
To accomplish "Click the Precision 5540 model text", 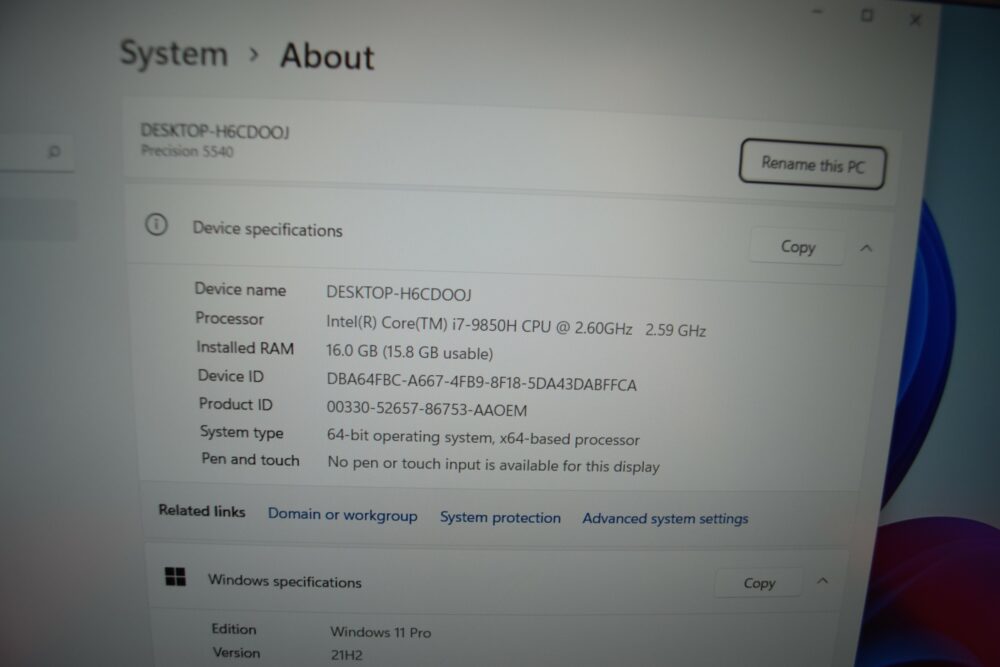I will pyautogui.click(x=187, y=151).
